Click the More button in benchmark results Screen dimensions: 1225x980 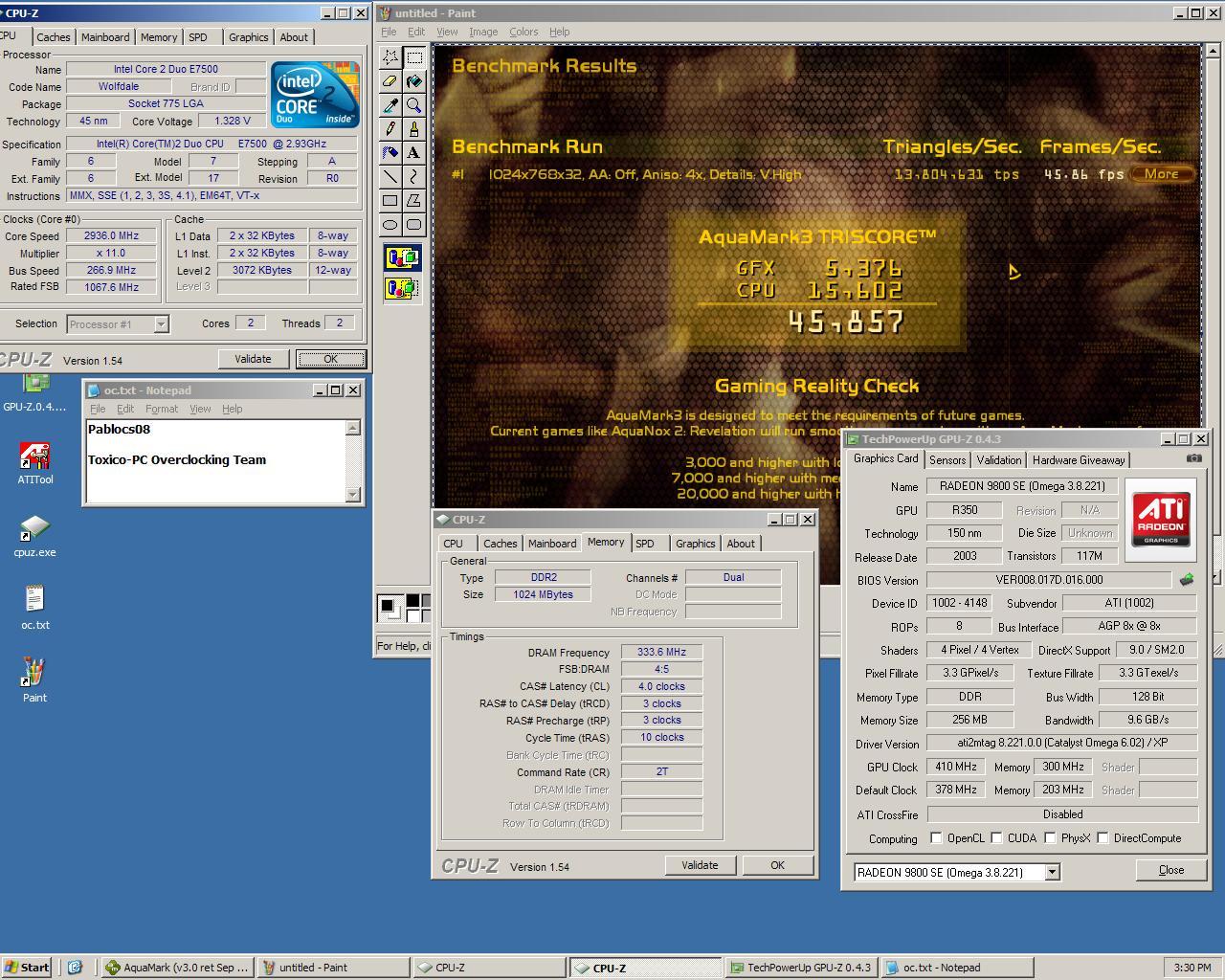(x=1161, y=174)
